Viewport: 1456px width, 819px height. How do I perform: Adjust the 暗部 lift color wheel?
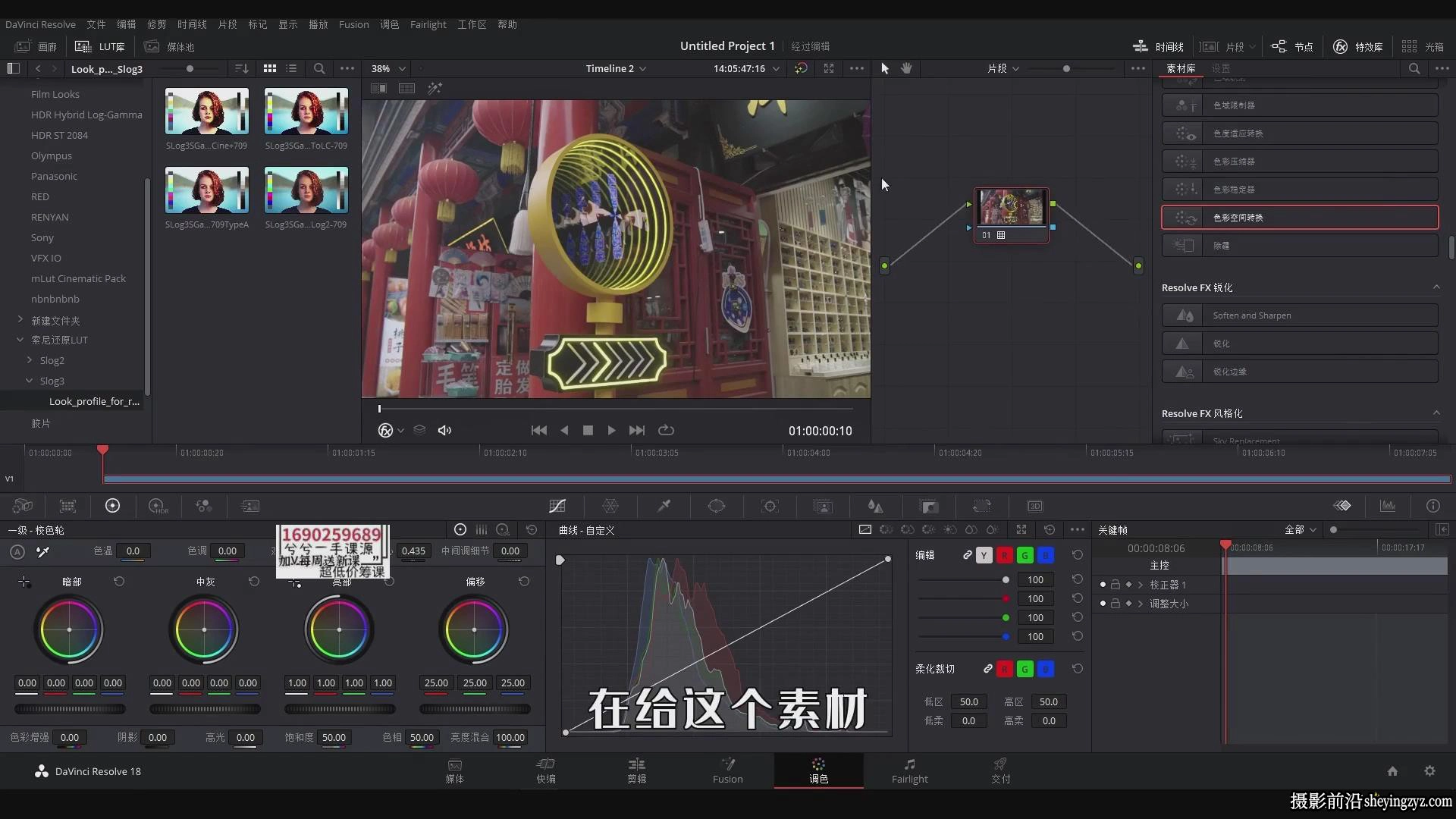point(69,629)
